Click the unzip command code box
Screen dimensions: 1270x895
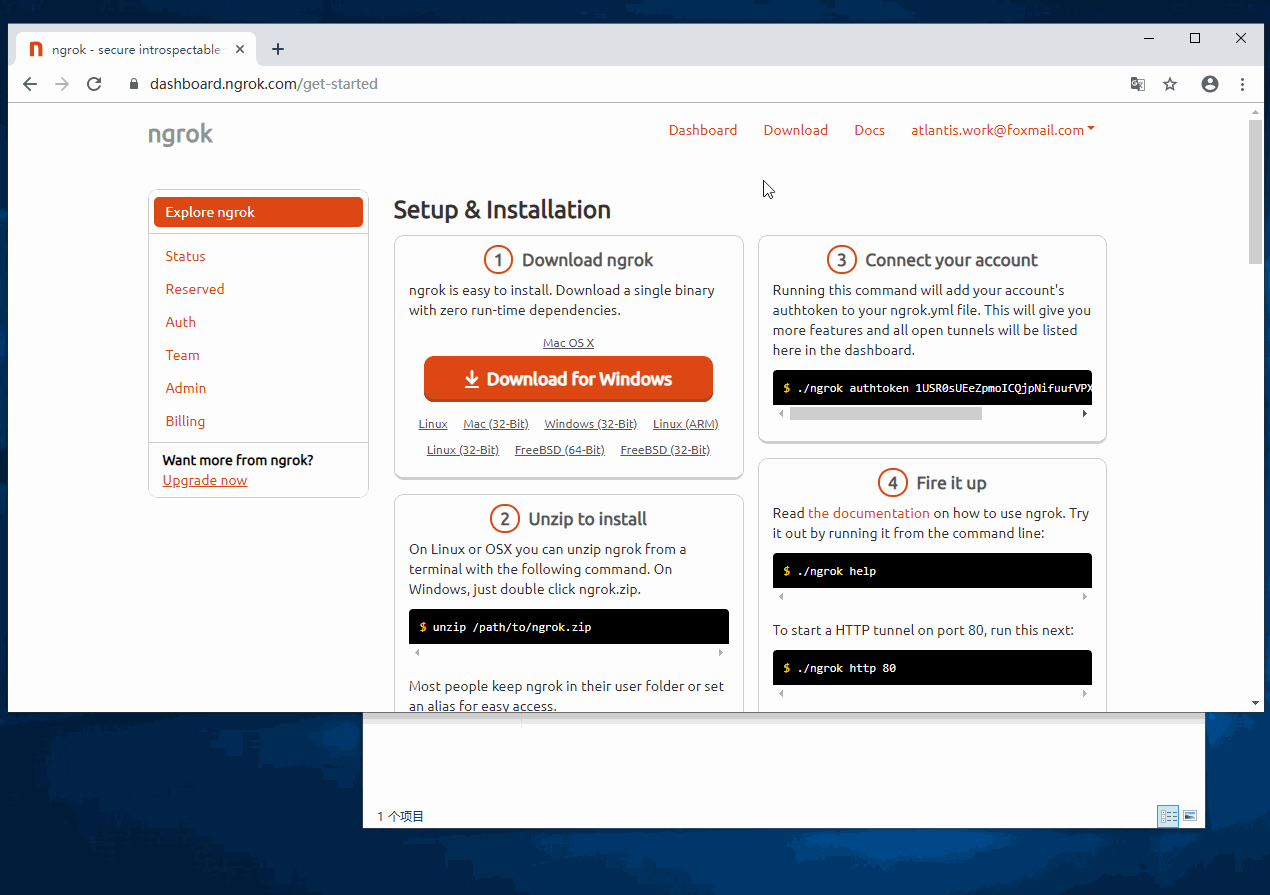pos(569,627)
